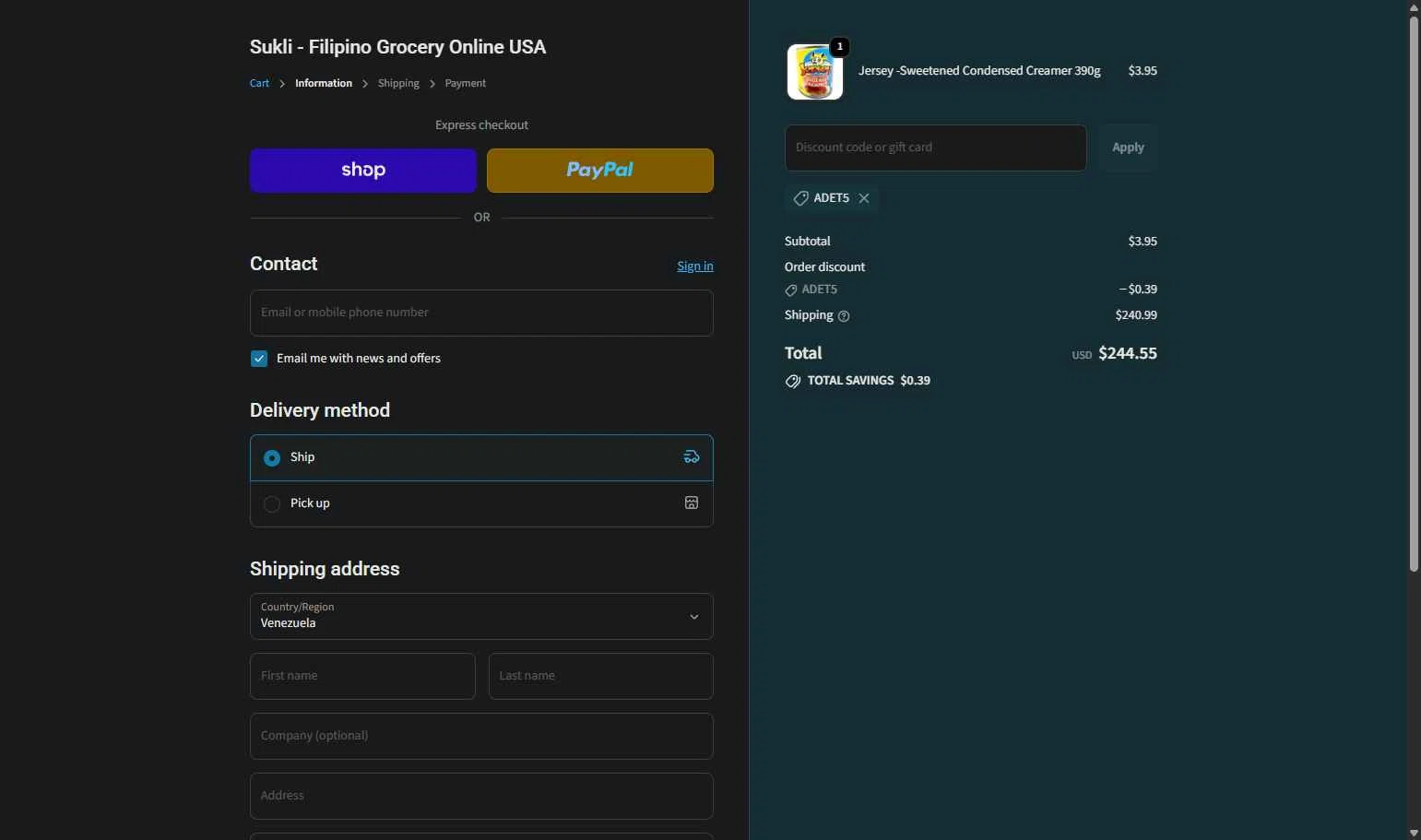The image size is (1421, 840).
Task: Click the TOTAL SAVINGS $0.39 text
Action: coord(869,381)
